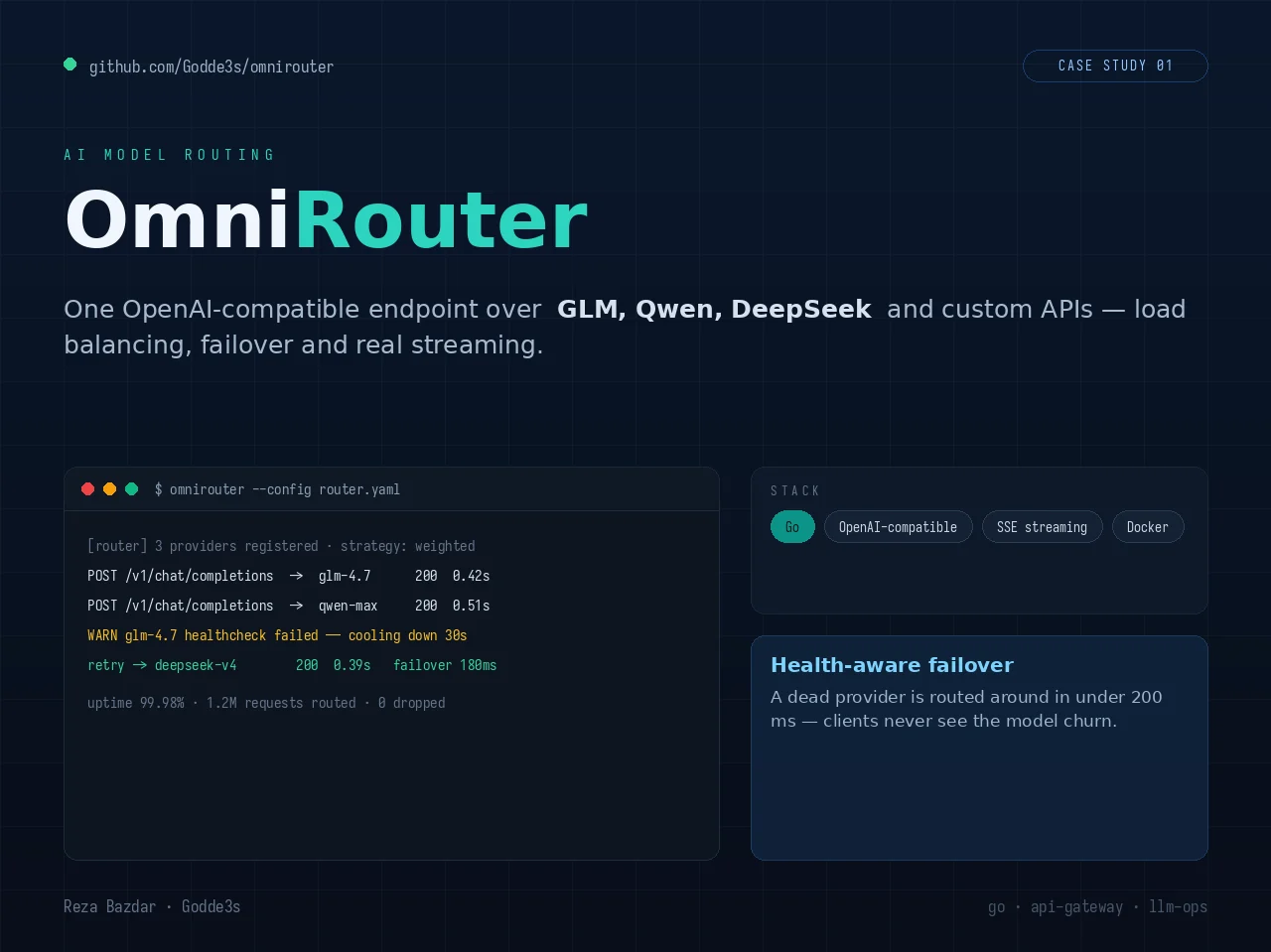Click the retry deepseek-v4 log line

coord(292,665)
